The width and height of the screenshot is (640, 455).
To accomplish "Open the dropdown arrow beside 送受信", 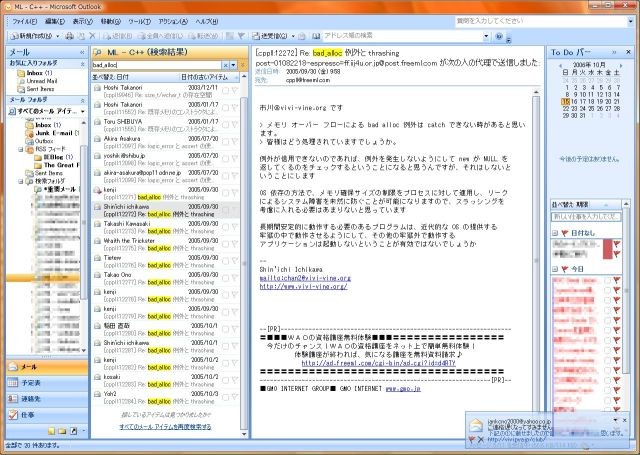I will (x=293, y=36).
